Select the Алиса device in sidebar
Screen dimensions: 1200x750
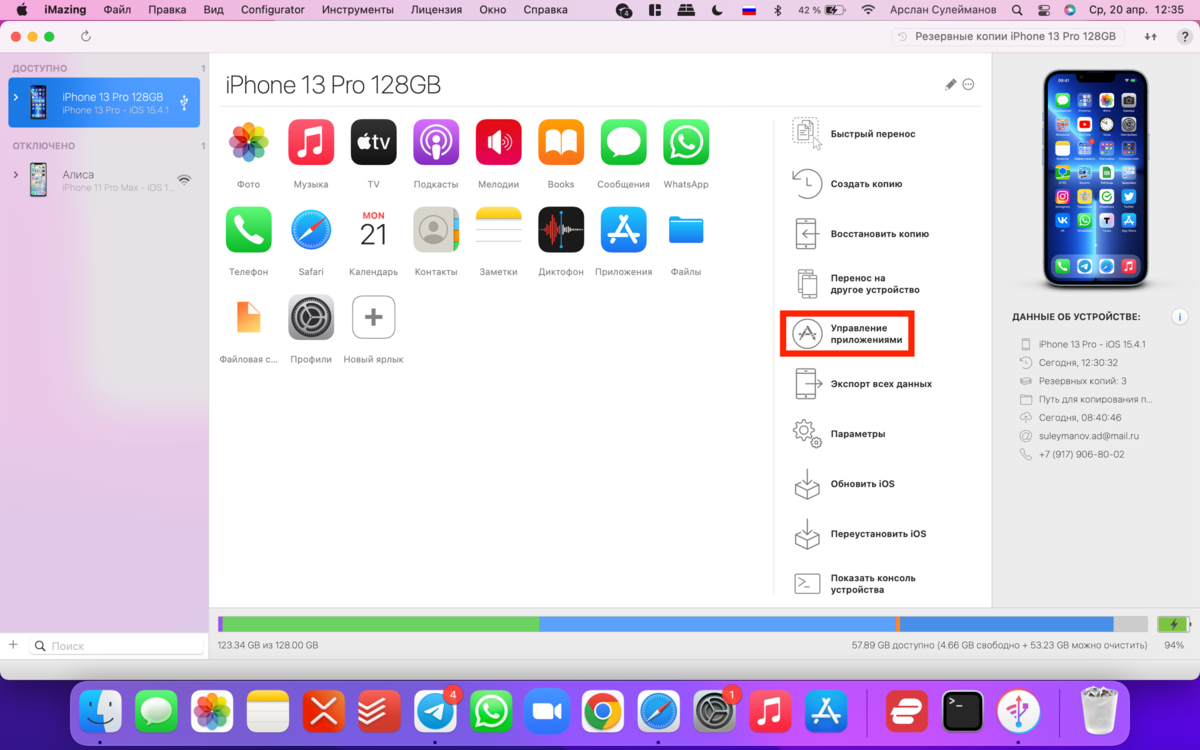pyautogui.click(x=104, y=180)
